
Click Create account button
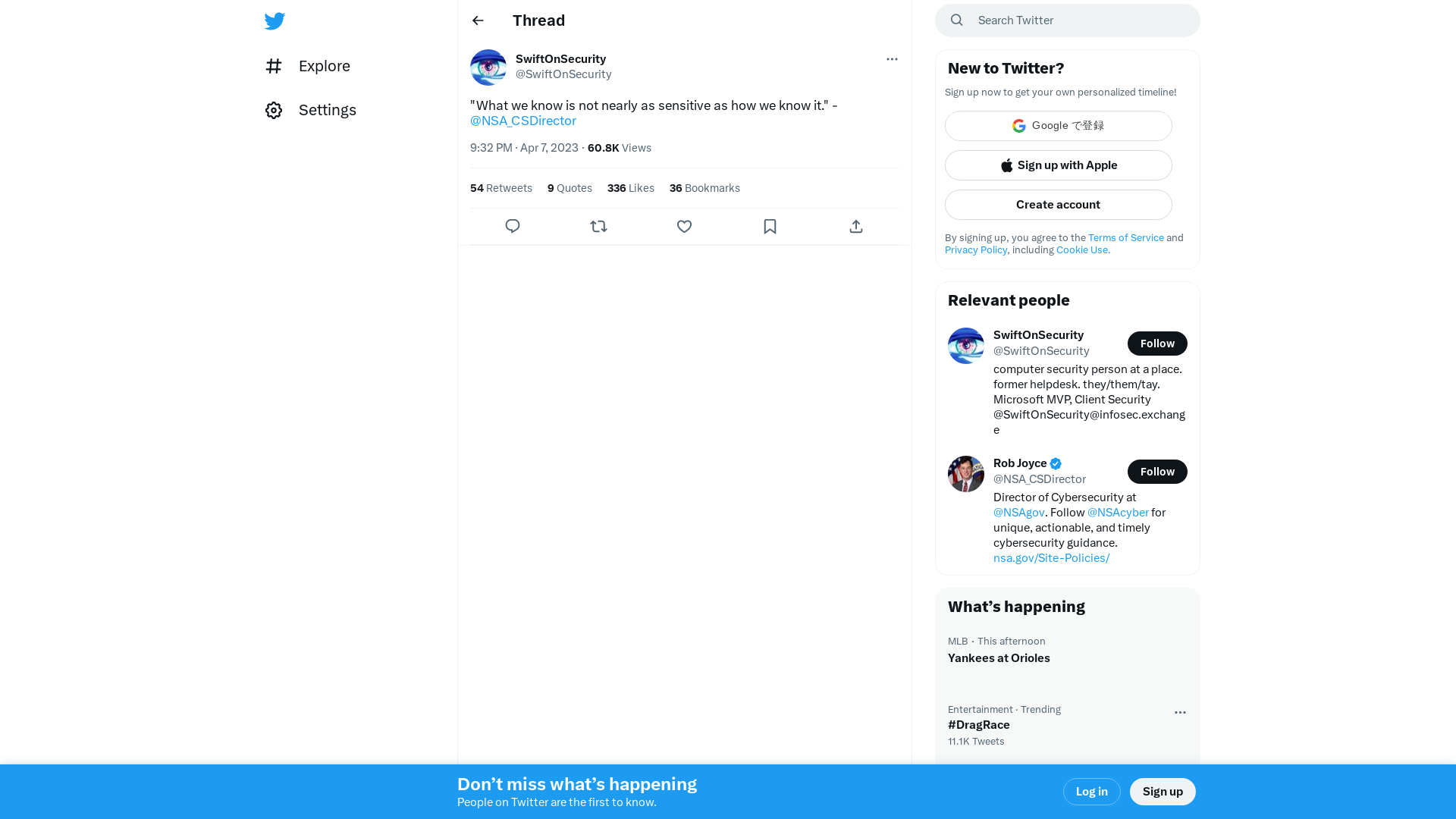pos(1058,204)
